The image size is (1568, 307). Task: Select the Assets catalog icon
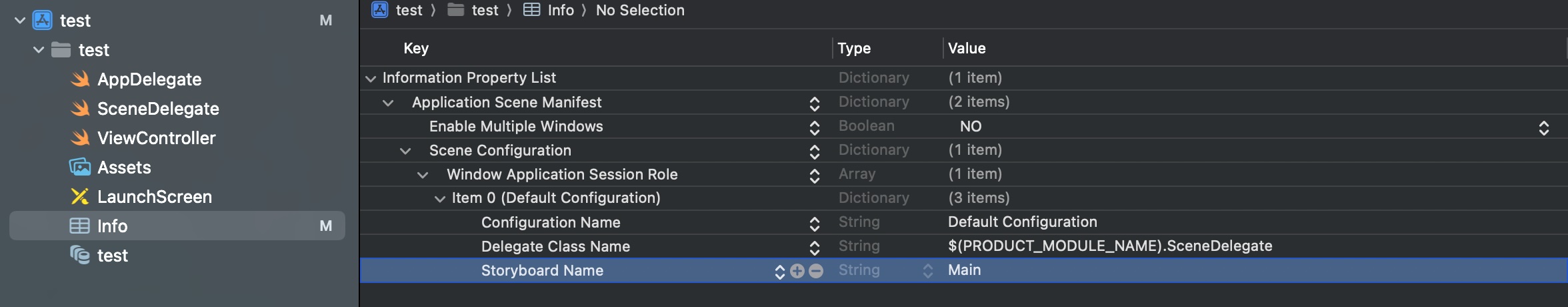point(80,168)
